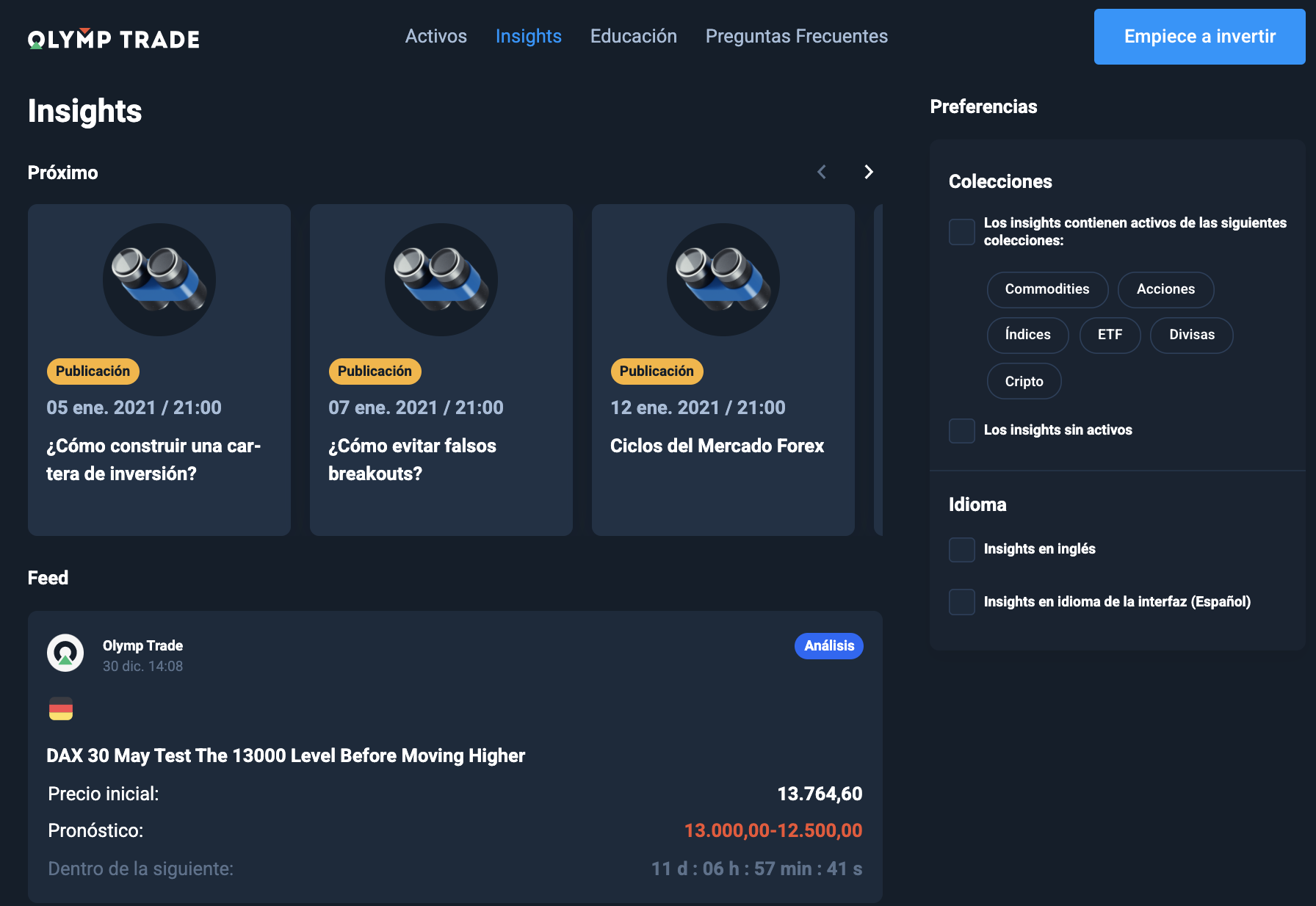This screenshot has height=906, width=1316.
Task: Go to previous upcoming insights with left arrow
Action: [x=822, y=172]
